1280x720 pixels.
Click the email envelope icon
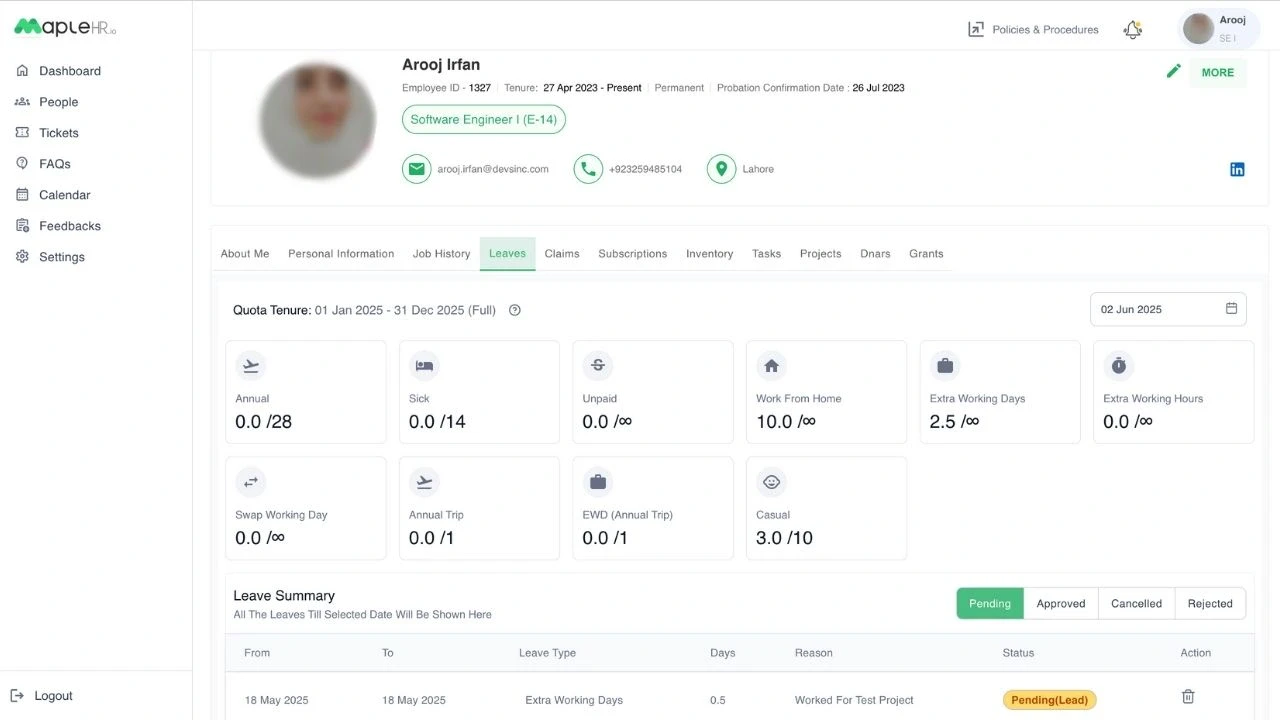416,169
